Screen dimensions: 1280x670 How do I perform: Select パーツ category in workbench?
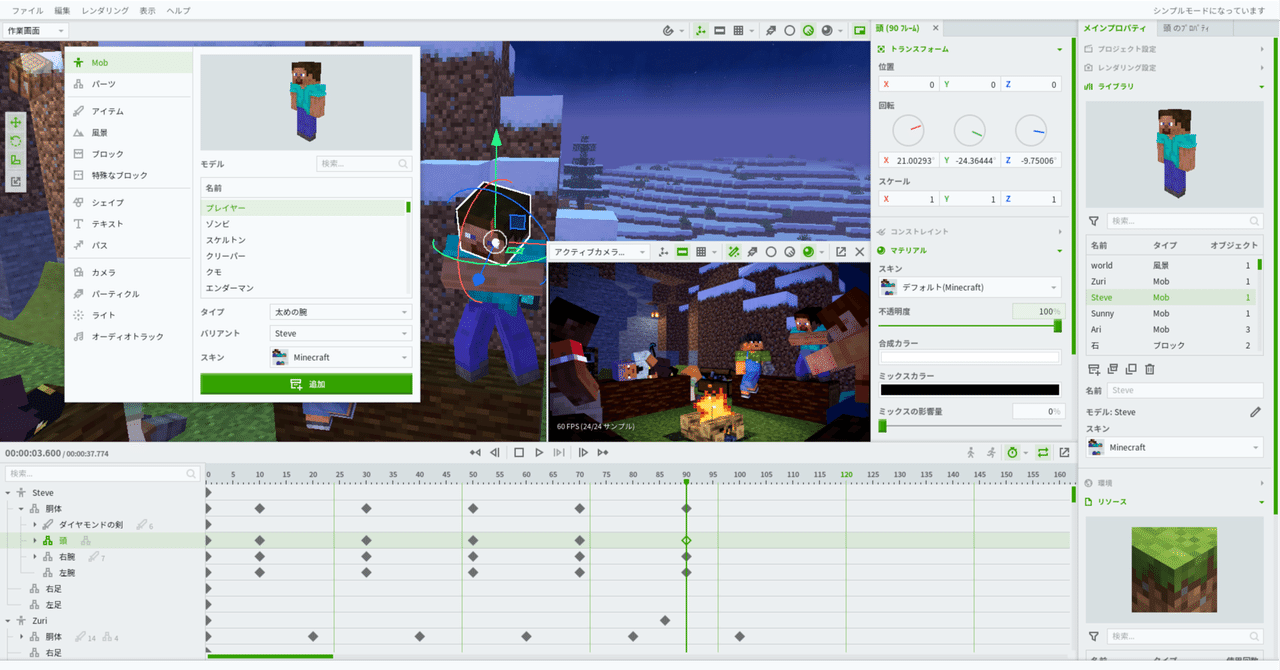pyautogui.click(x=128, y=84)
